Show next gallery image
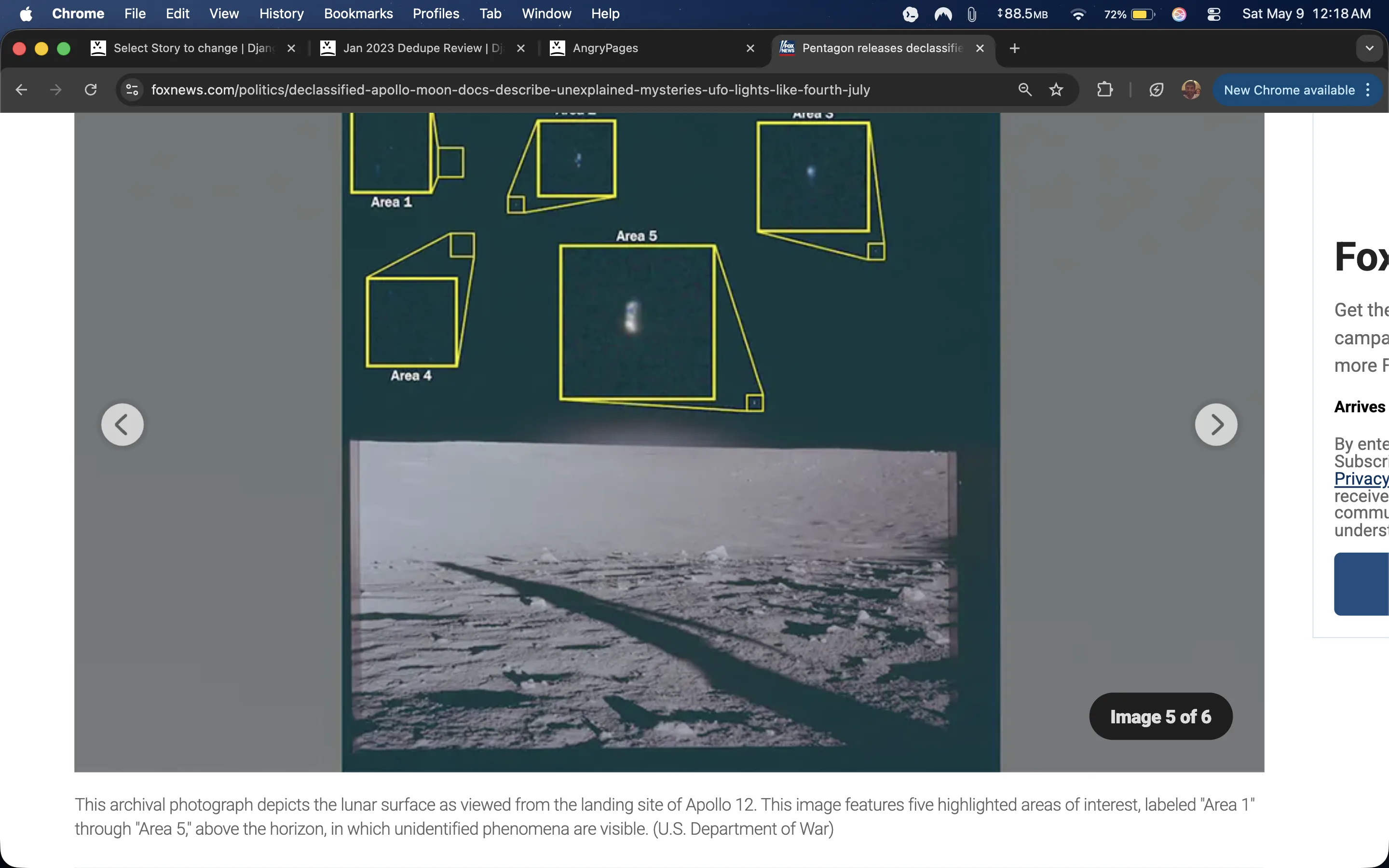Image resolution: width=1389 pixels, height=868 pixels. point(1216,425)
